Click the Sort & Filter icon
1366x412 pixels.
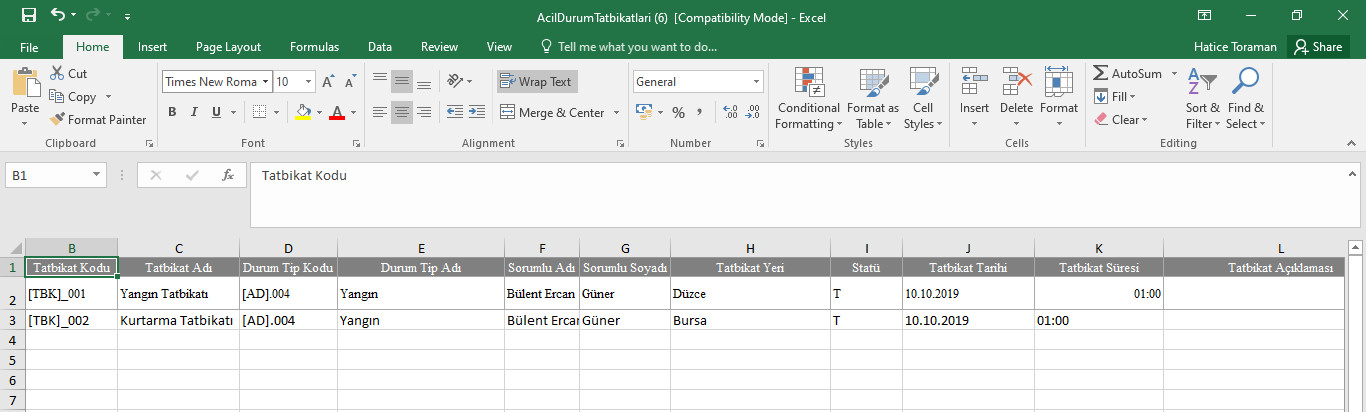tap(1201, 83)
